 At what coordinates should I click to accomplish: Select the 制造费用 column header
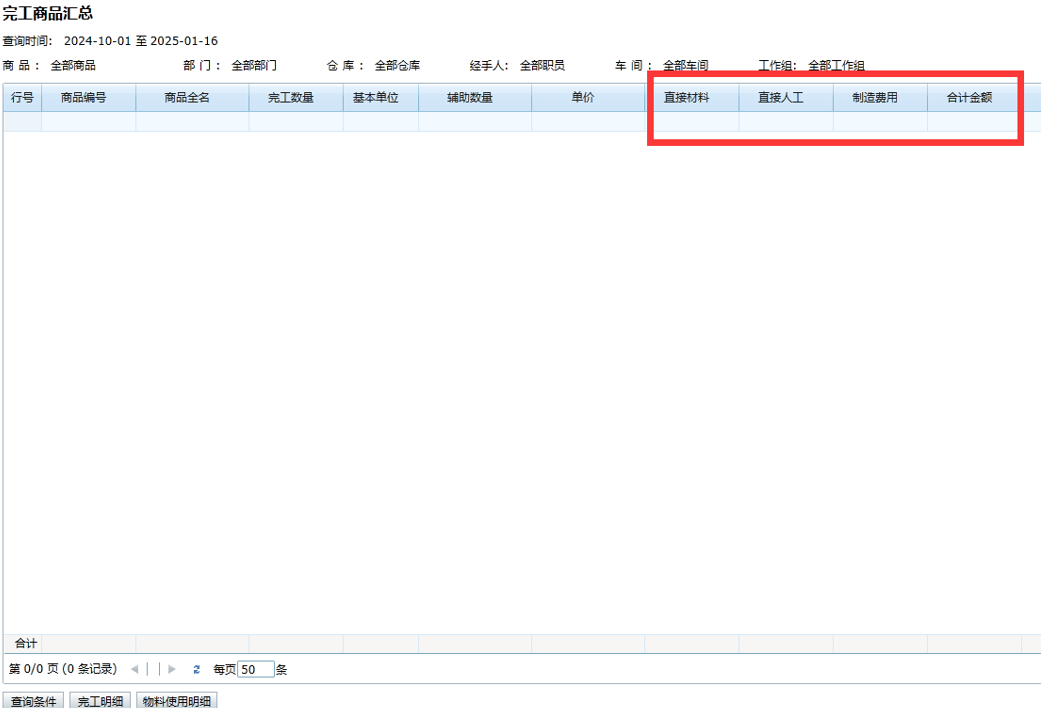coord(879,98)
